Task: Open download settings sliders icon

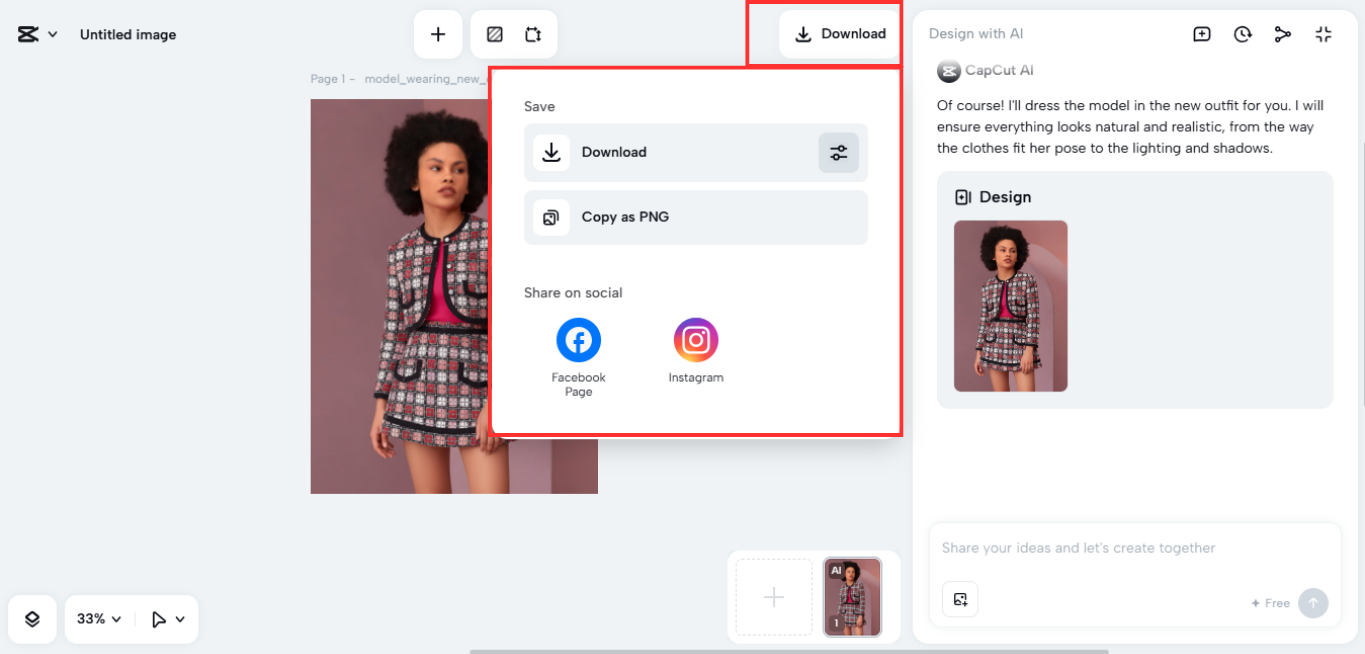Action: [x=838, y=153]
